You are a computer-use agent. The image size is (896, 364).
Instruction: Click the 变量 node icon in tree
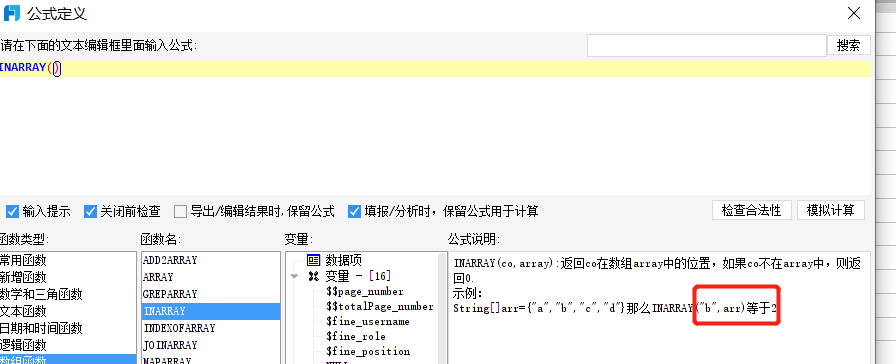coord(314,276)
